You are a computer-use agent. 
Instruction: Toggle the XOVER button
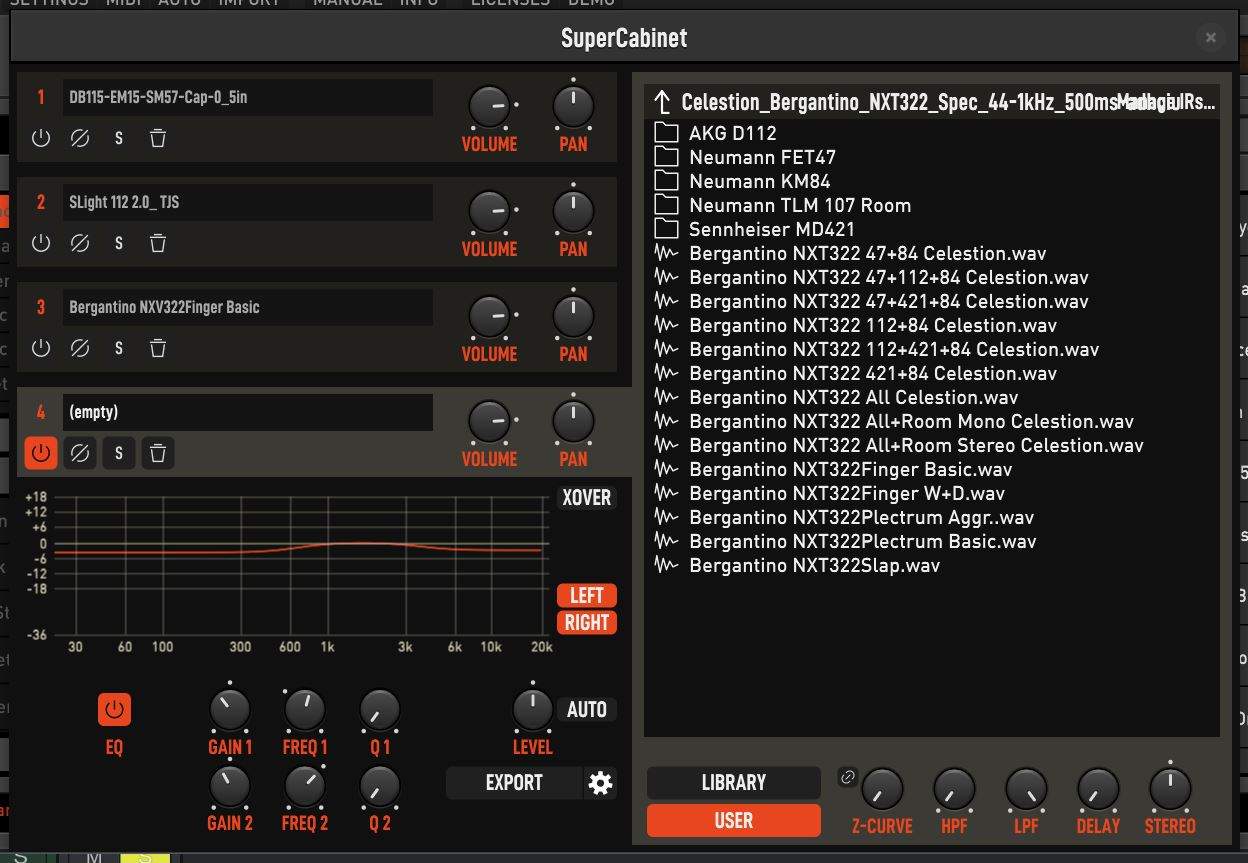point(587,498)
